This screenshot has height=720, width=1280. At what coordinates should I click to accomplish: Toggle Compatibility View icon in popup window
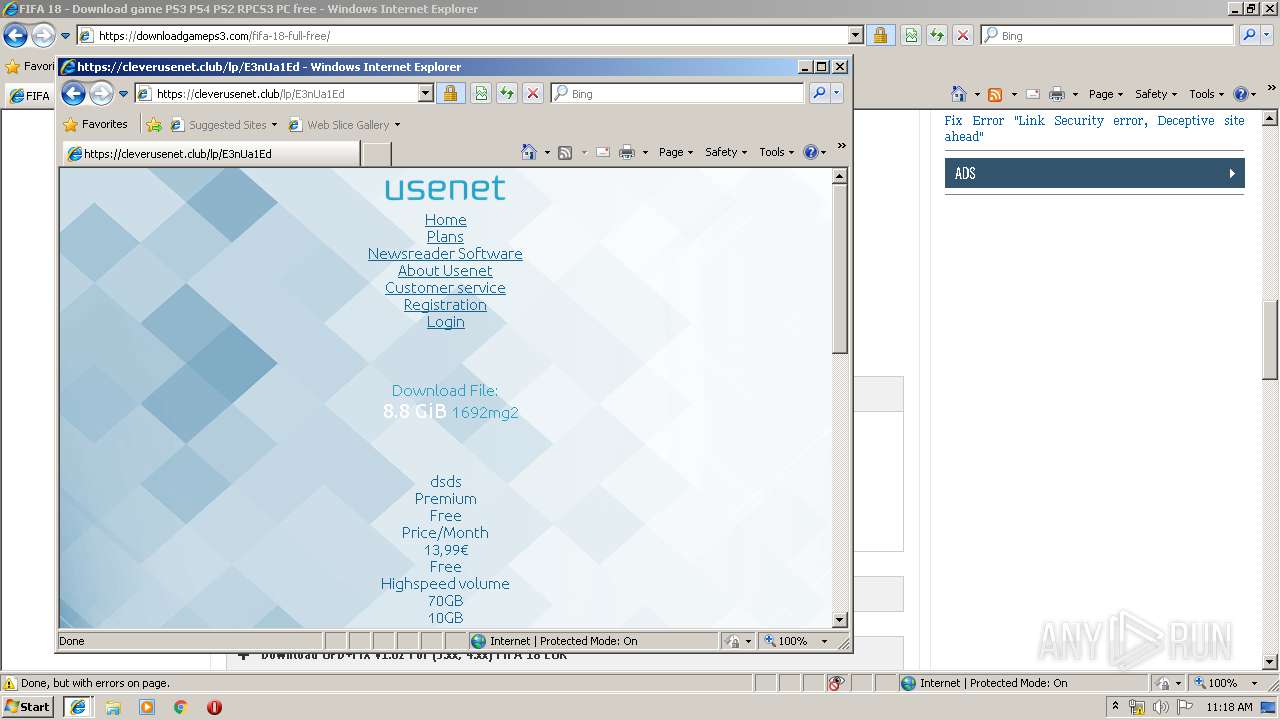point(481,93)
